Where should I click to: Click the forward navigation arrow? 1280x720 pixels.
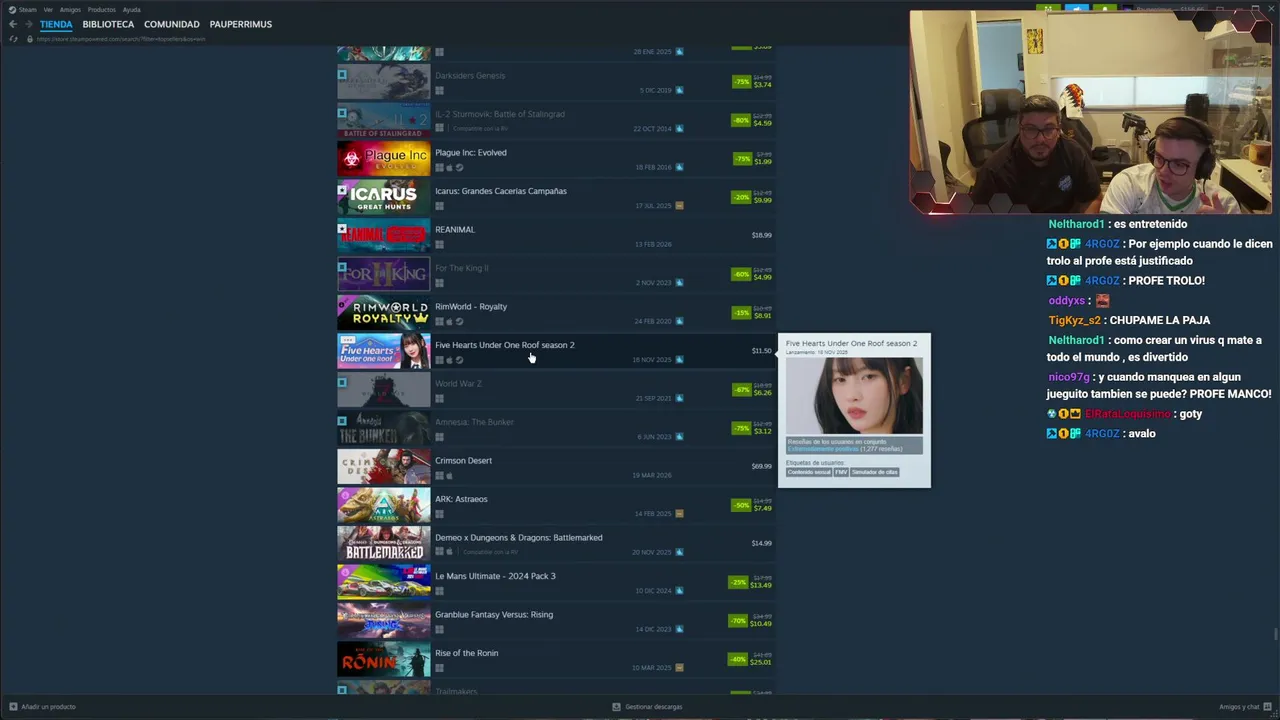[x=29, y=24]
